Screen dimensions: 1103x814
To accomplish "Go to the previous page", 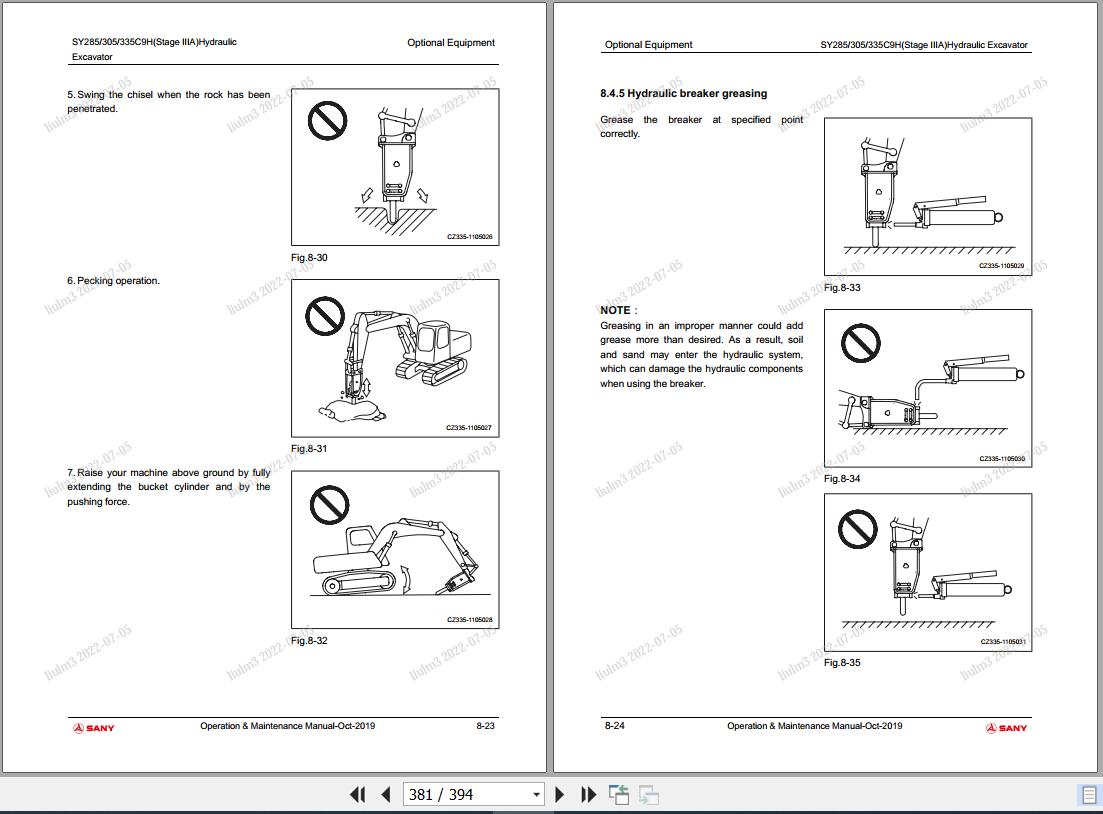I will tap(385, 794).
